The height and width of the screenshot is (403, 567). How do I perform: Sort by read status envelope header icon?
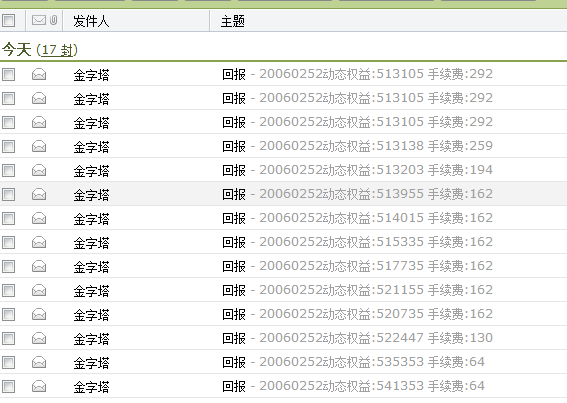pos(39,20)
